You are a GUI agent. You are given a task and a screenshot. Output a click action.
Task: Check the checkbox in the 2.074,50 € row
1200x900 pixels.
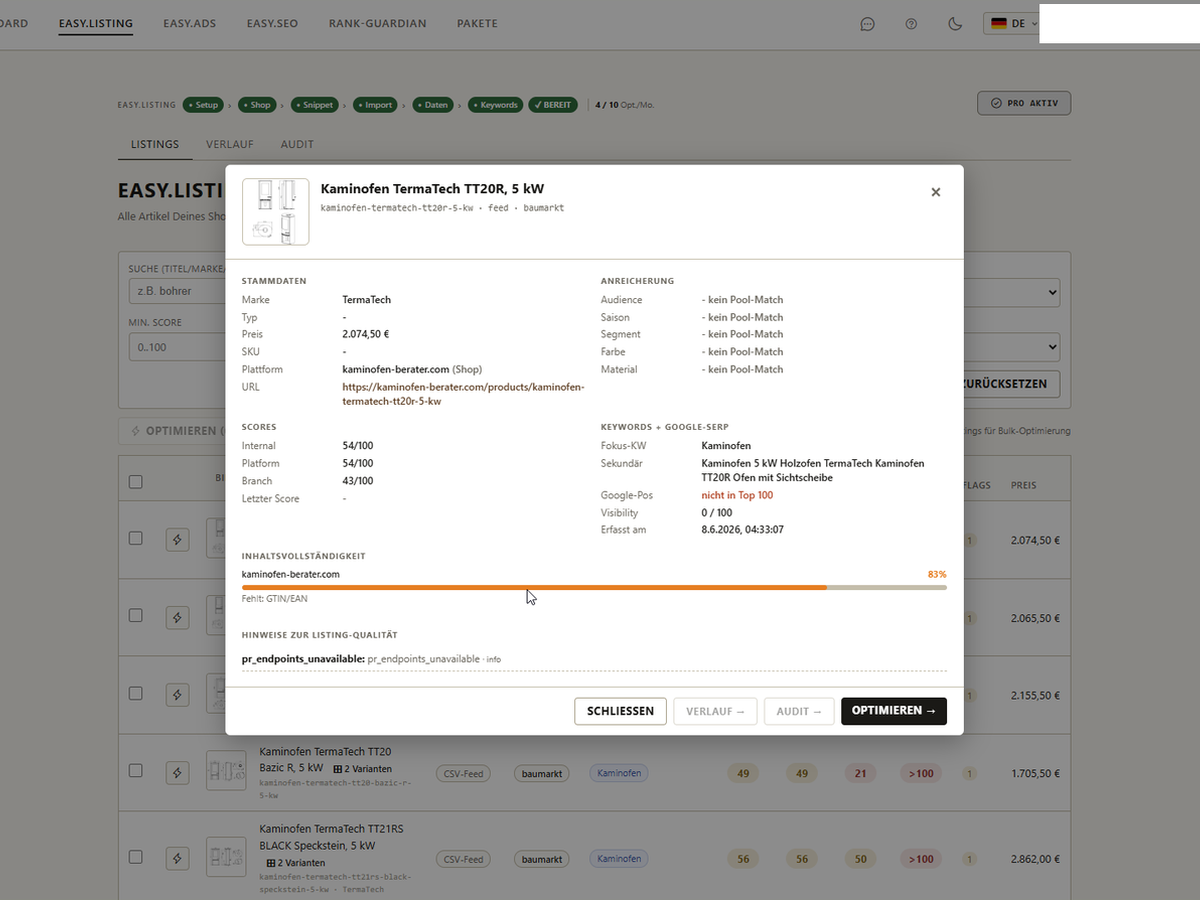click(x=136, y=538)
